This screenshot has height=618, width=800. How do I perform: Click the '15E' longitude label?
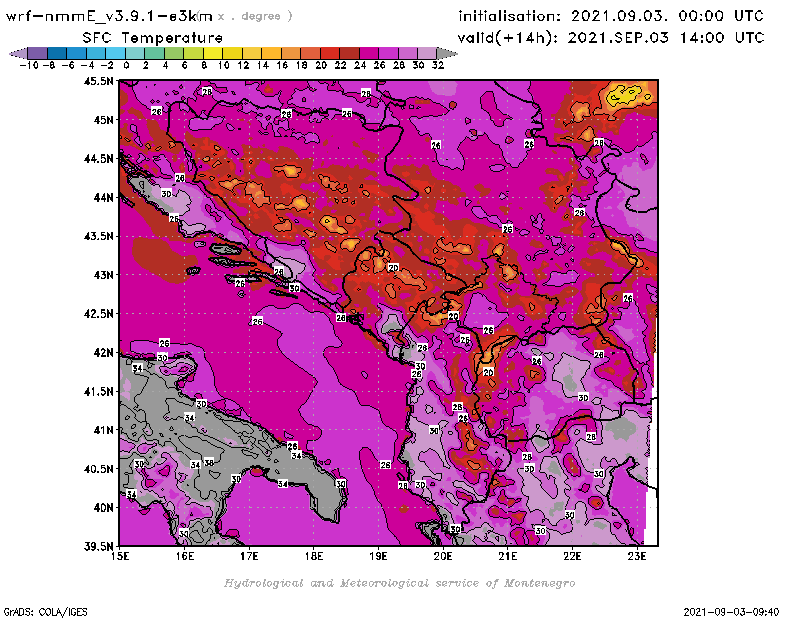(120, 556)
